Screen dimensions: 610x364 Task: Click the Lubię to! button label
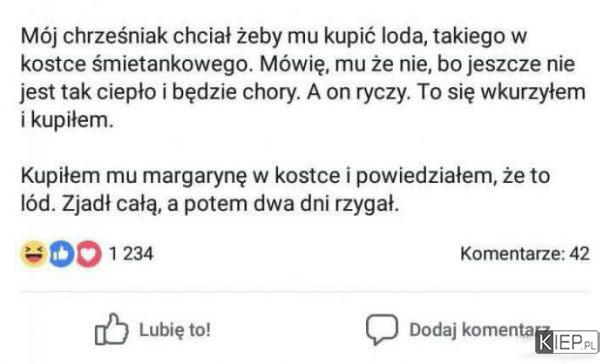click(175, 330)
